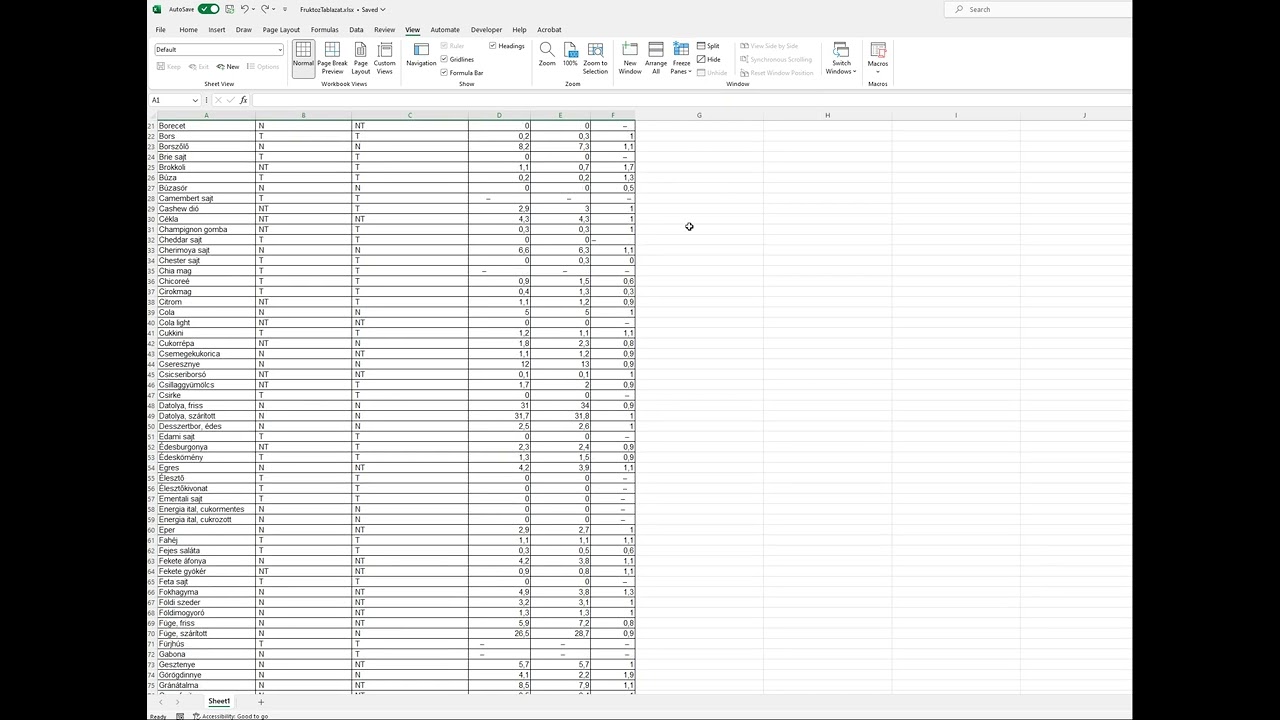The width and height of the screenshot is (1280, 720).
Task: Switch to the Data ribbon tab
Action: 356,30
